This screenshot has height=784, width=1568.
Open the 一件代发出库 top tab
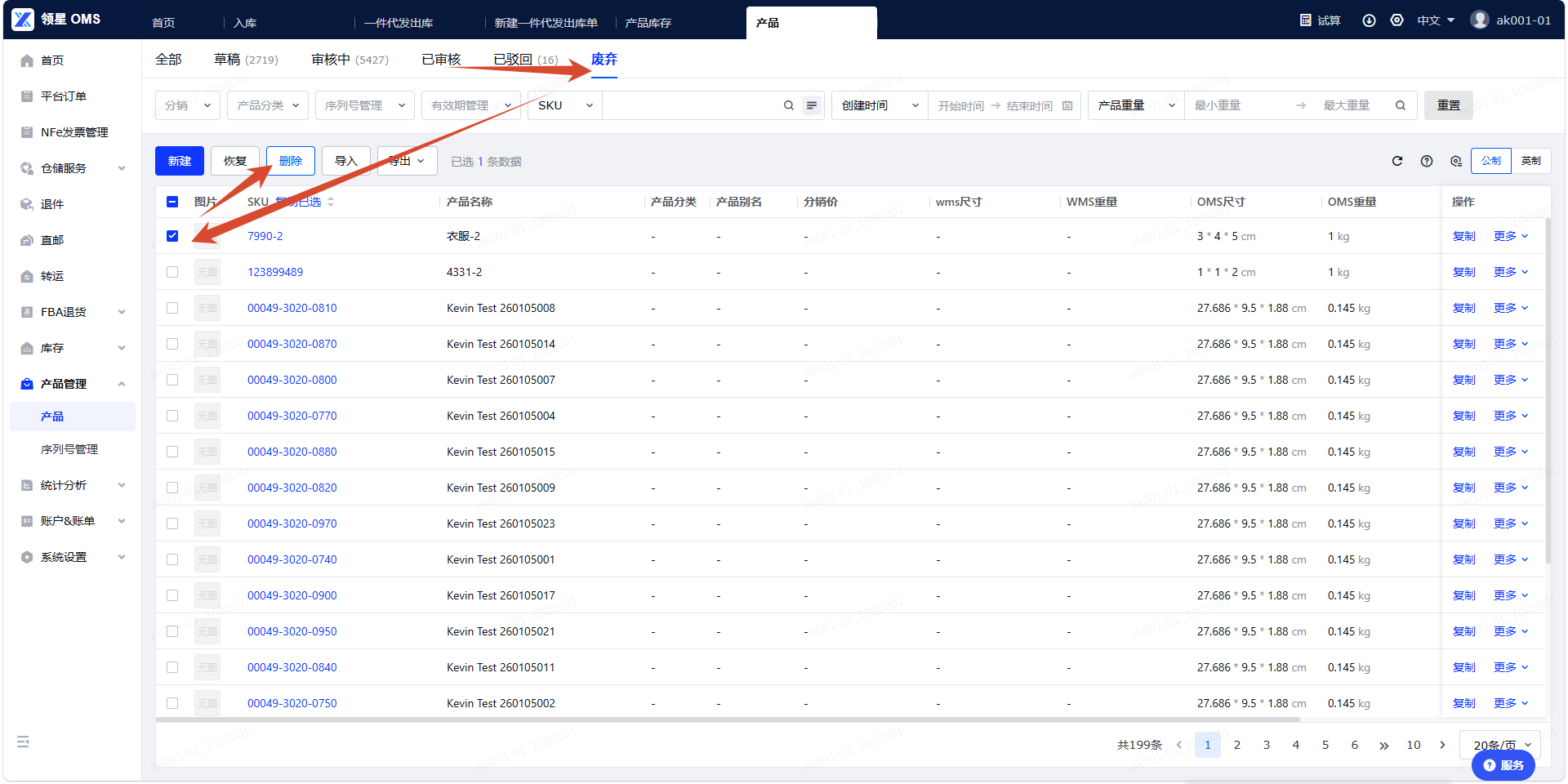[x=399, y=23]
